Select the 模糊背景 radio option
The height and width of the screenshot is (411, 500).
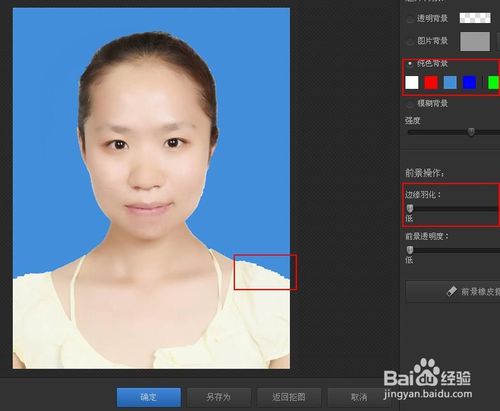pos(410,104)
